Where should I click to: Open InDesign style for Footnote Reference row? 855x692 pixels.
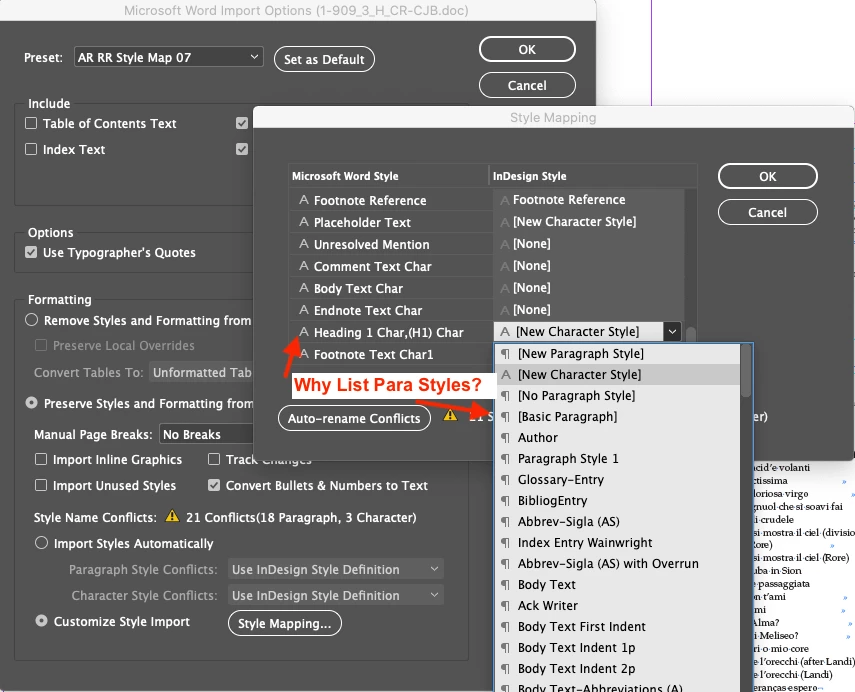pos(588,200)
